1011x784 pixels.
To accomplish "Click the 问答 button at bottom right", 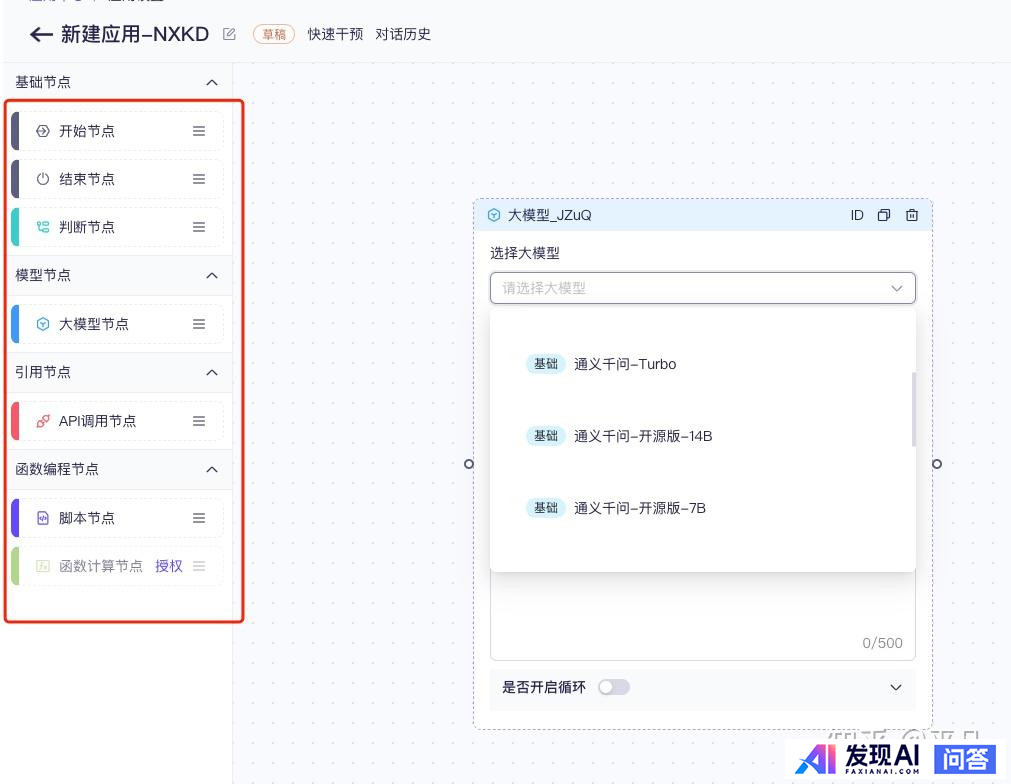I will pyautogui.click(x=965, y=759).
